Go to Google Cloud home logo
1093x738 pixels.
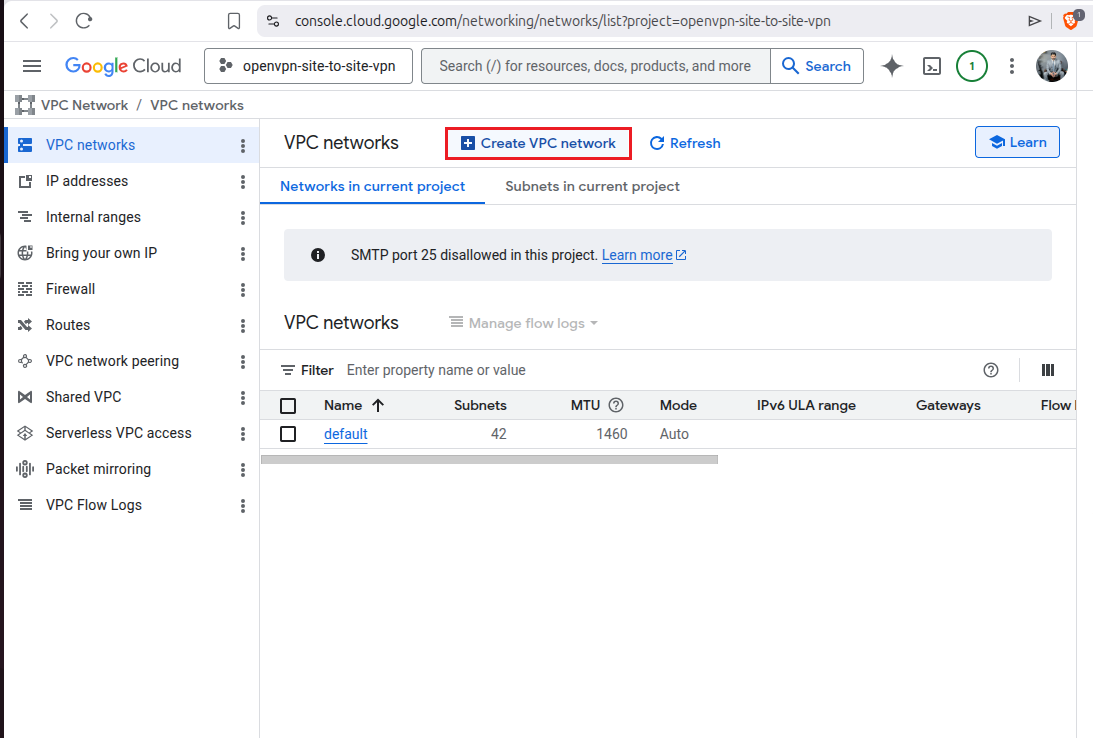pyautogui.click(x=123, y=66)
